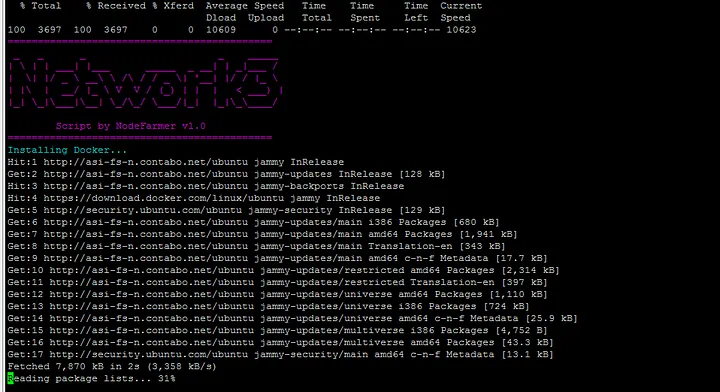The image size is (720, 392).
Task: Click the '% Received' curl column header
Action: tap(116, 6)
